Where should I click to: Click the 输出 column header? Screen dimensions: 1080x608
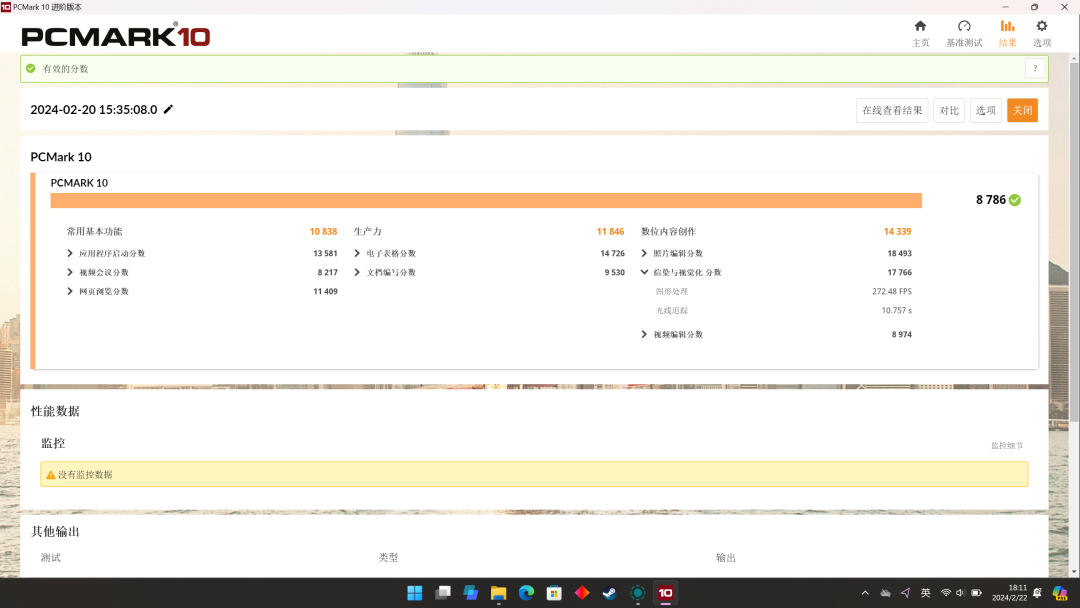[726, 558]
